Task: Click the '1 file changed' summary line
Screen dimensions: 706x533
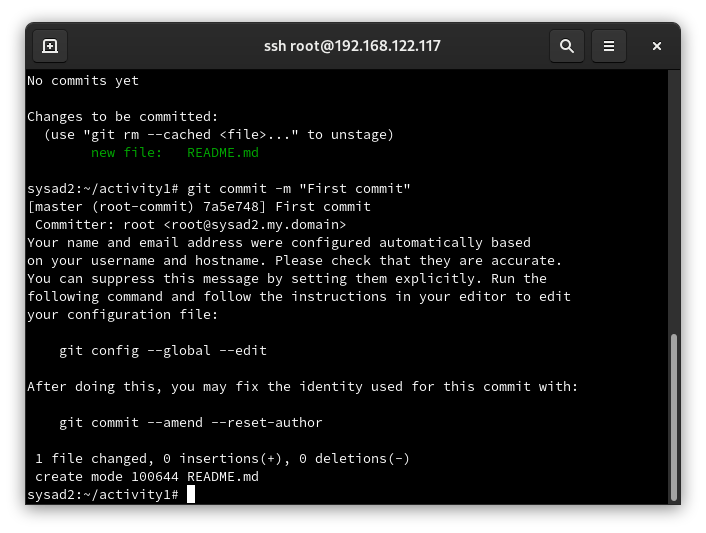Action: 222,459
